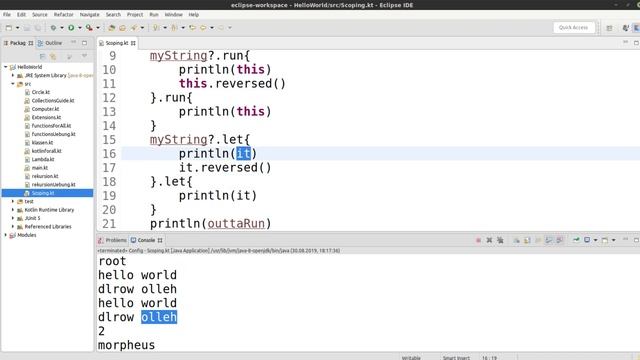Open the Help menu
Image resolution: width=640 pixels, height=360 pixels.
(193, 14)
